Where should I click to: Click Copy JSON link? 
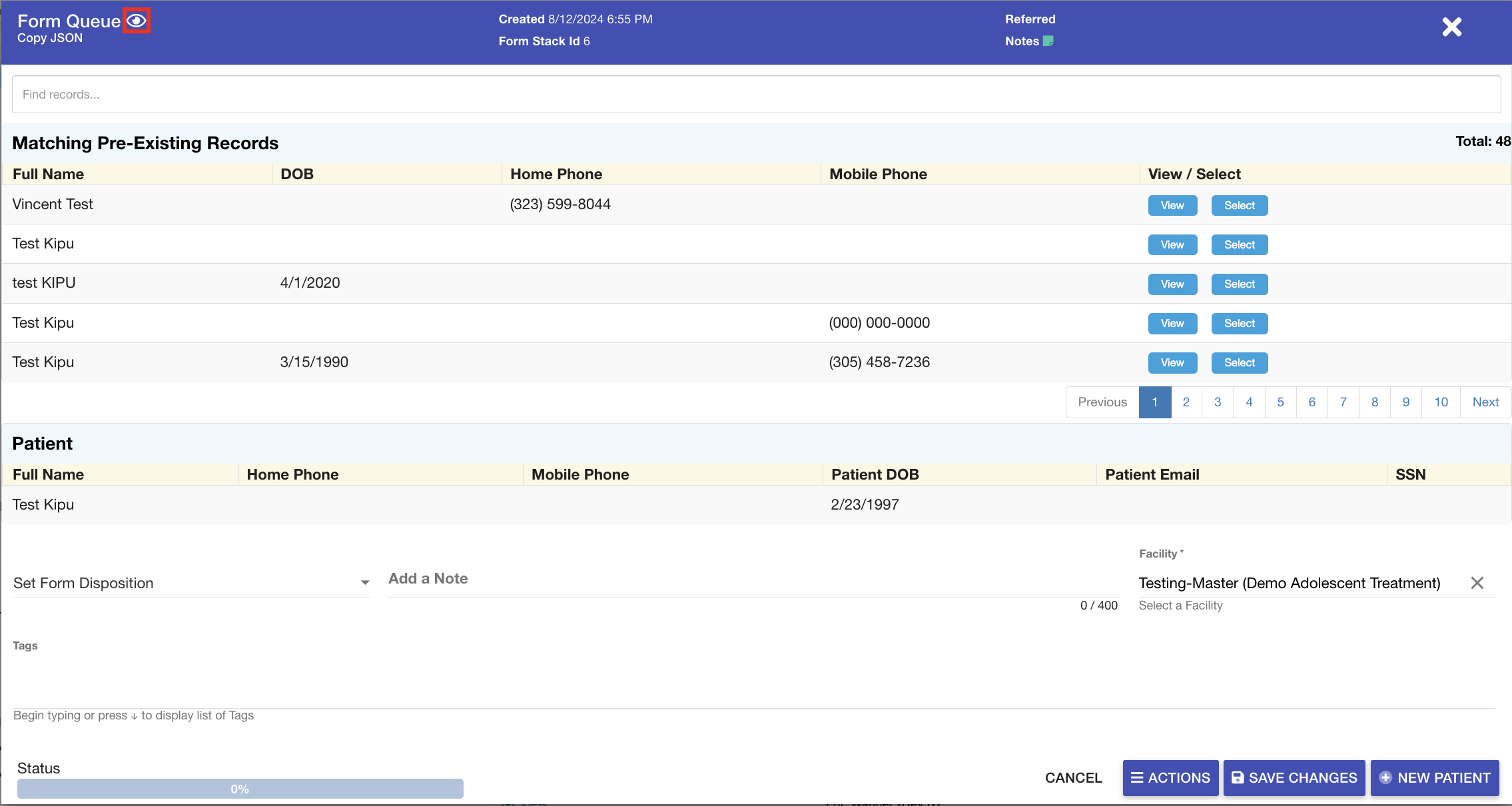[x=50, y=38]
